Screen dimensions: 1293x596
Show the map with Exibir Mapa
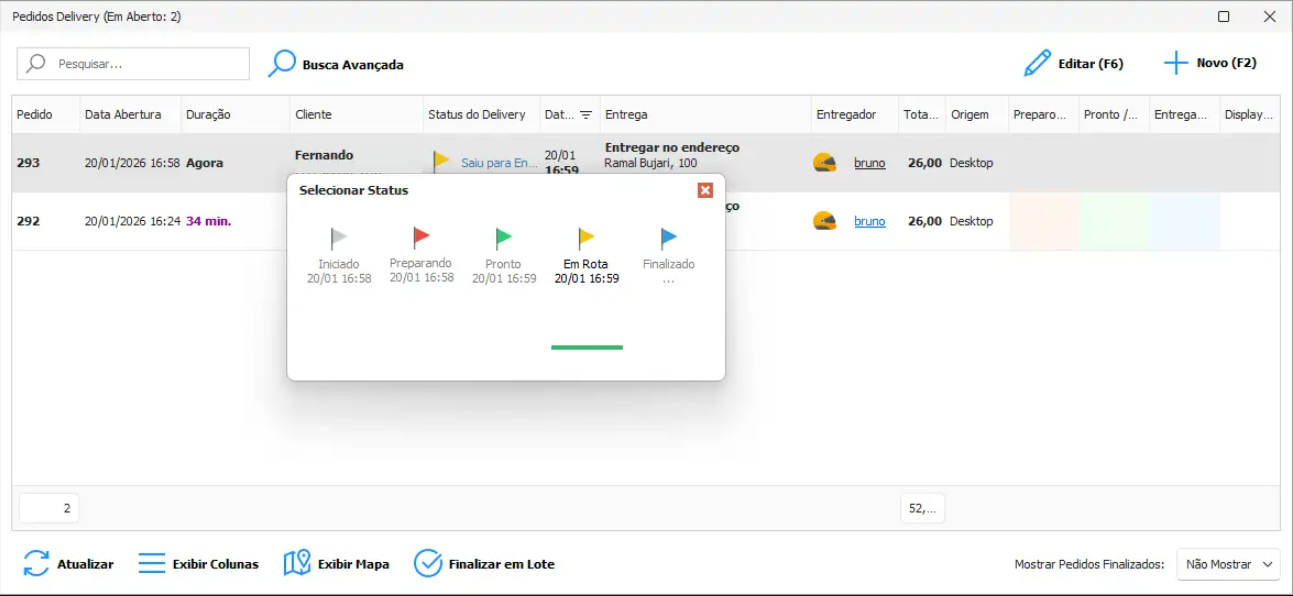coord(336,564)
